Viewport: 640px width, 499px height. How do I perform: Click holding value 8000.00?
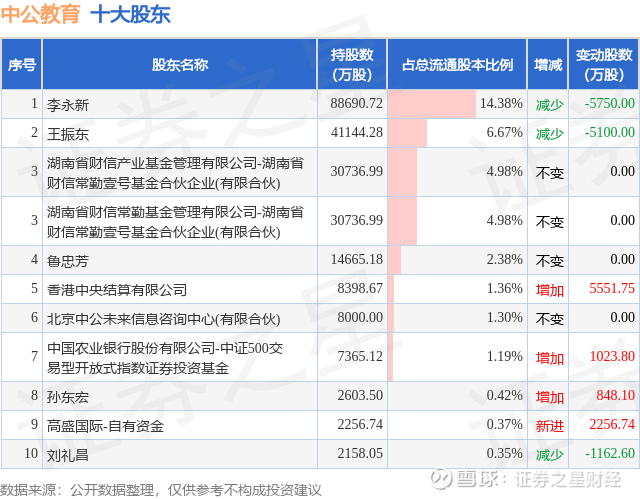(360, 317)
